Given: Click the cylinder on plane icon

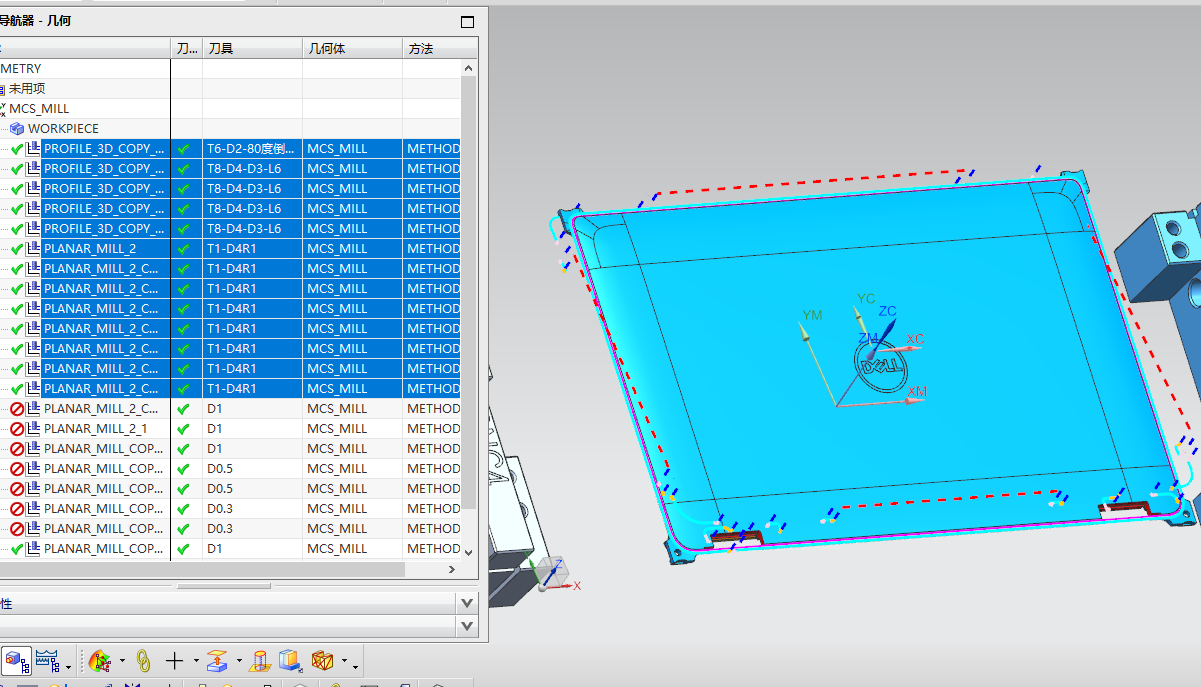Looking at the screenshot, I should pyautogui.click(x=260, y=660).
